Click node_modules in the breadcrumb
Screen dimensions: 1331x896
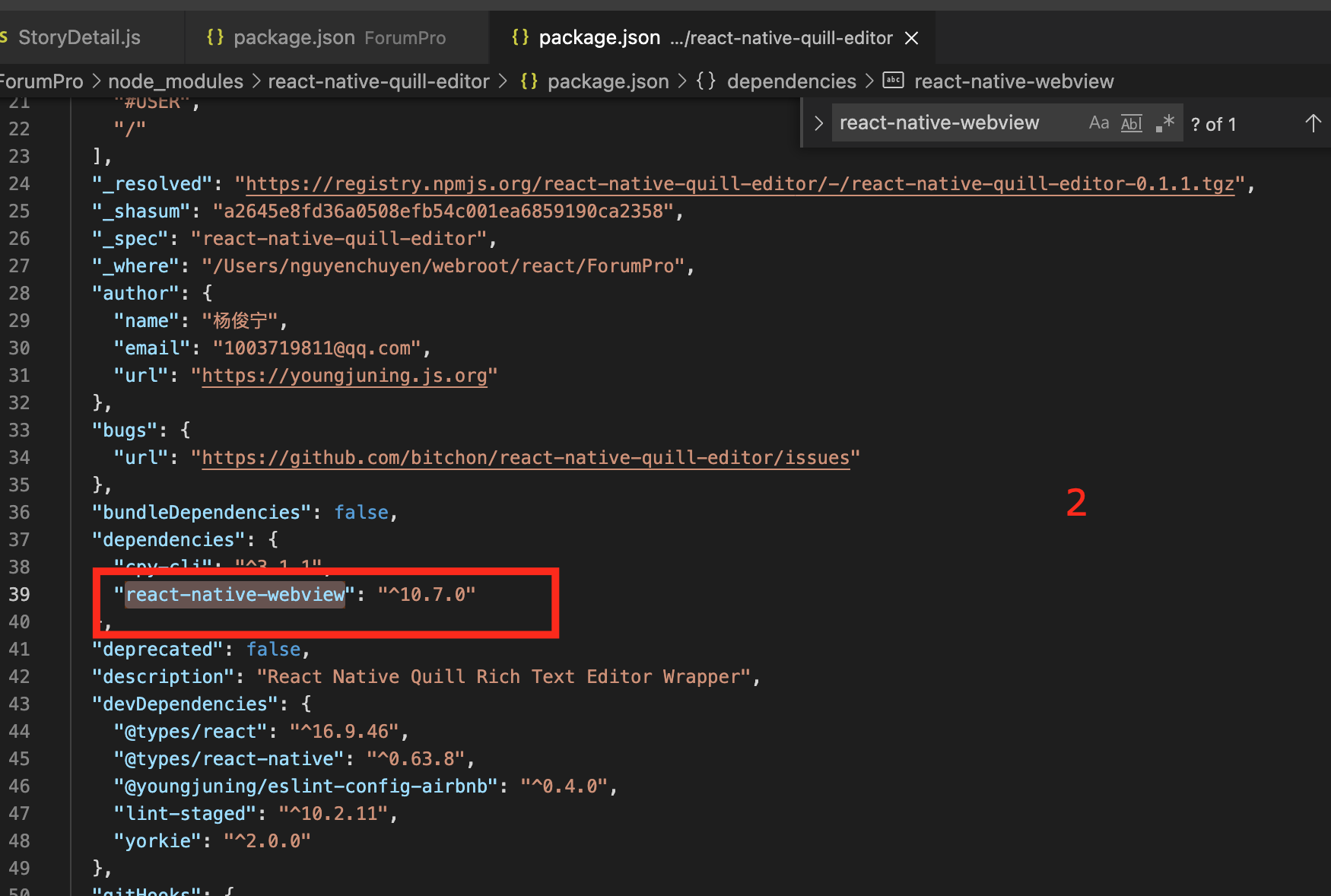[176, 81]
